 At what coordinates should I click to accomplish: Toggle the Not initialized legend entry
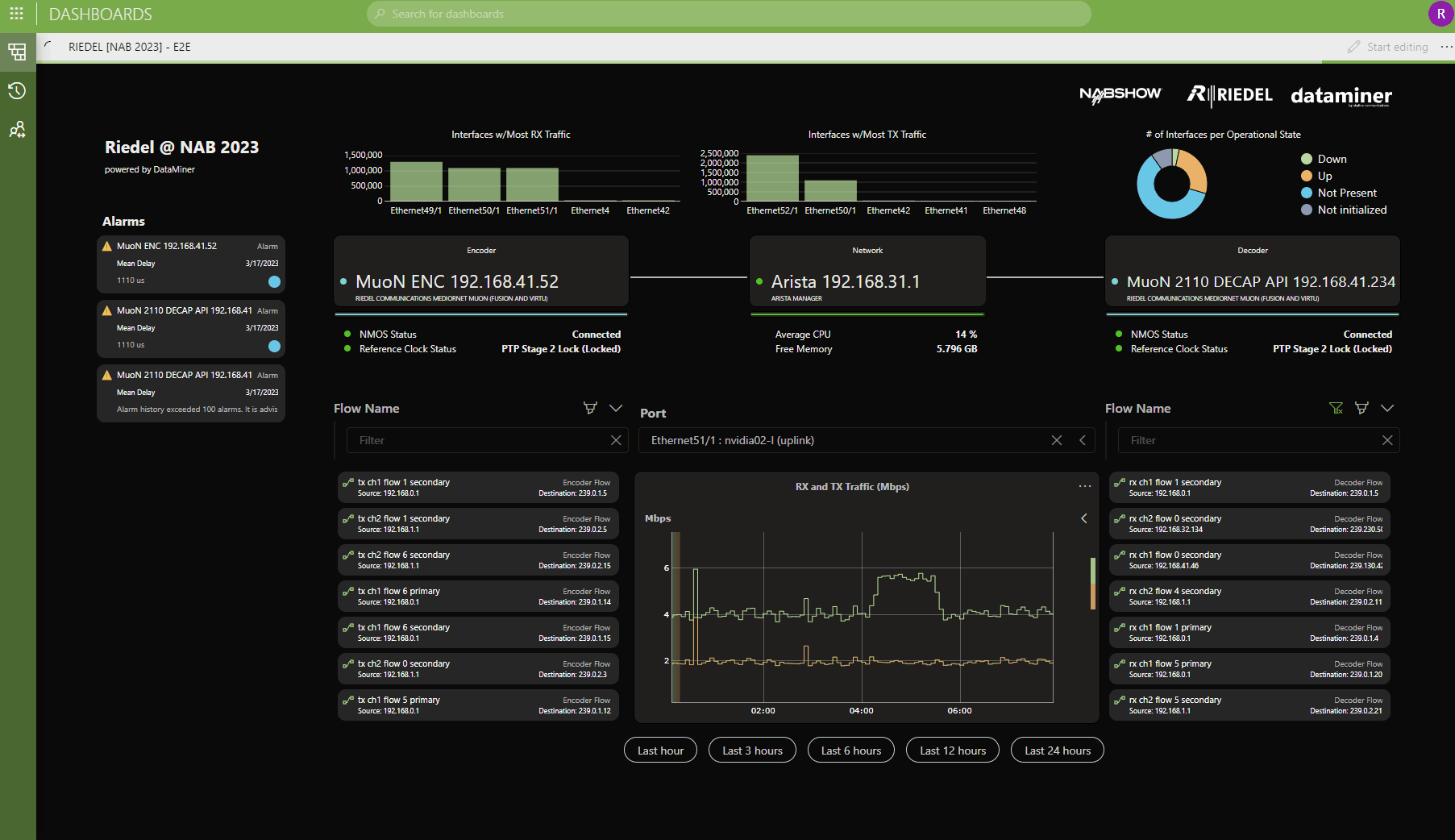tap(1344, 210)
